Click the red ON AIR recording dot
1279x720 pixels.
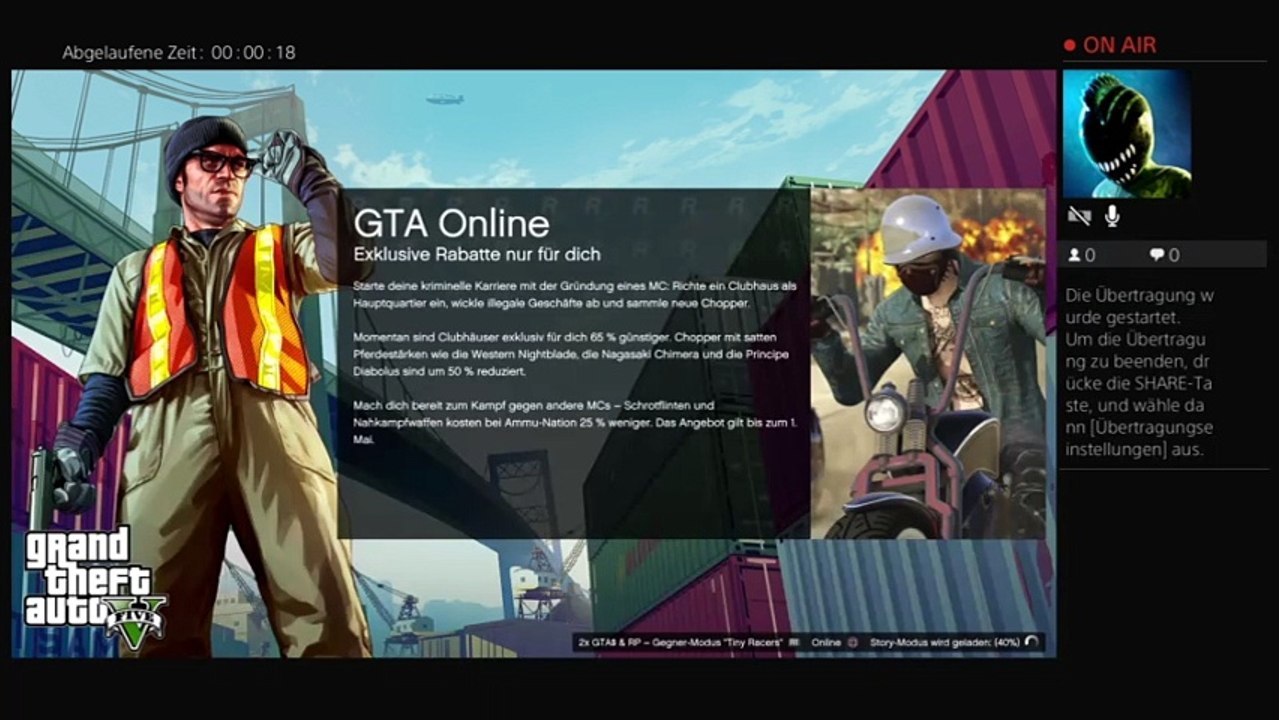tap(1069, 46)
